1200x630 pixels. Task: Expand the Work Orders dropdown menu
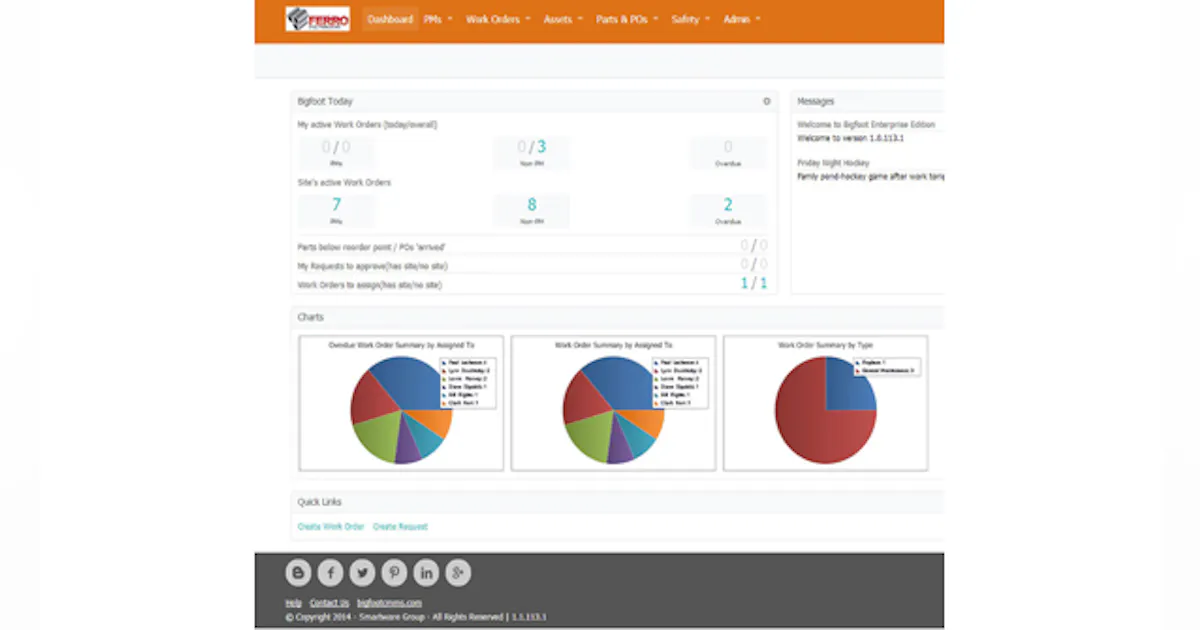click(x=498, y=19)
